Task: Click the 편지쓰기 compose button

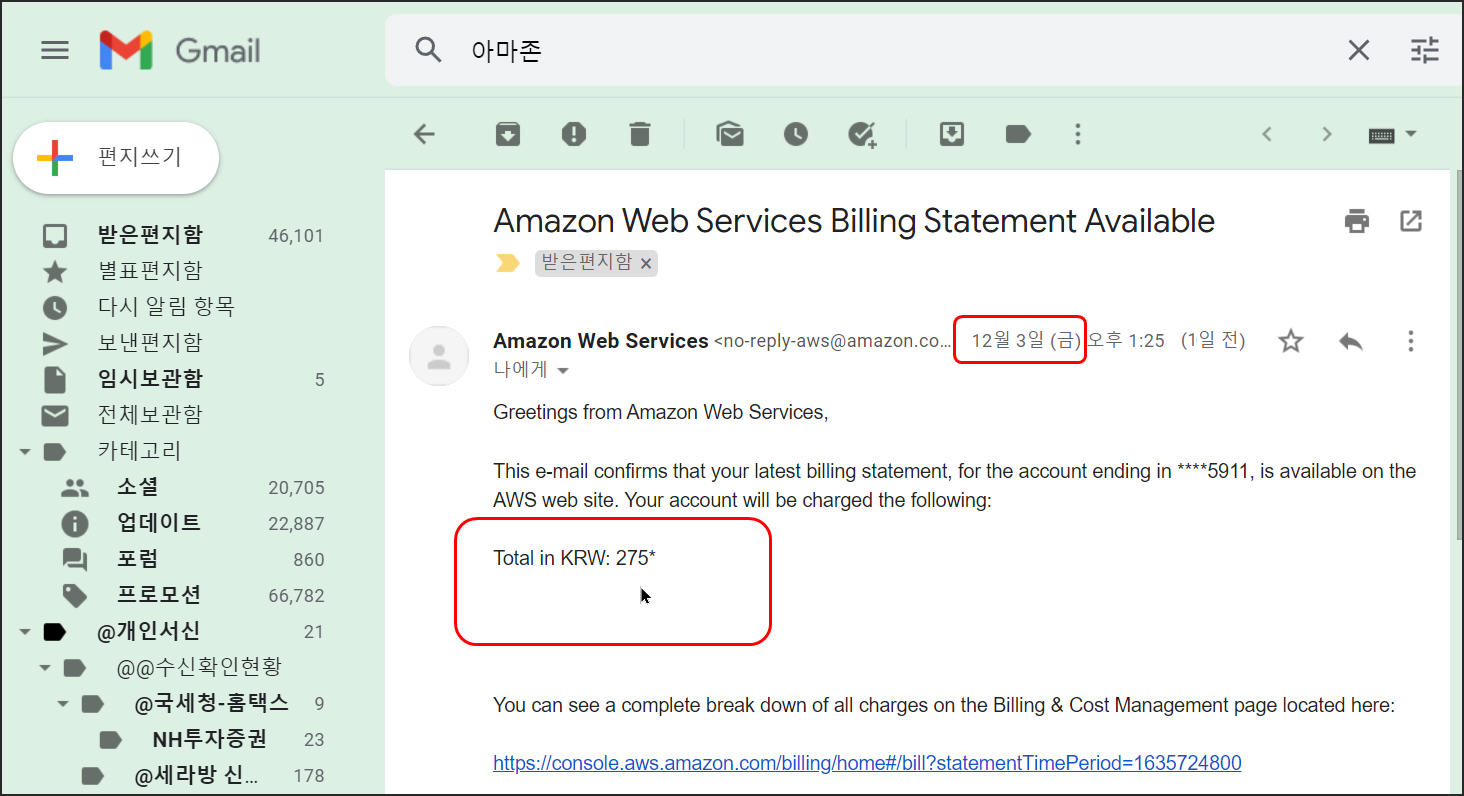Action: coord(116,158)
